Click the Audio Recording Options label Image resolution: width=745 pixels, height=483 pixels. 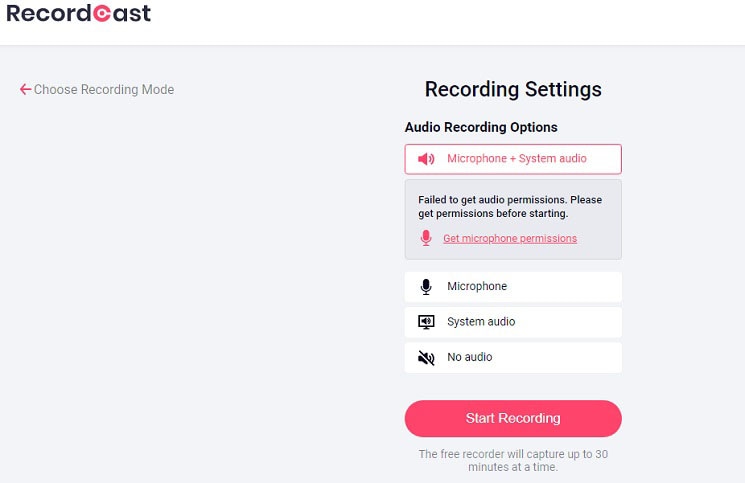[x=481, y=127]
